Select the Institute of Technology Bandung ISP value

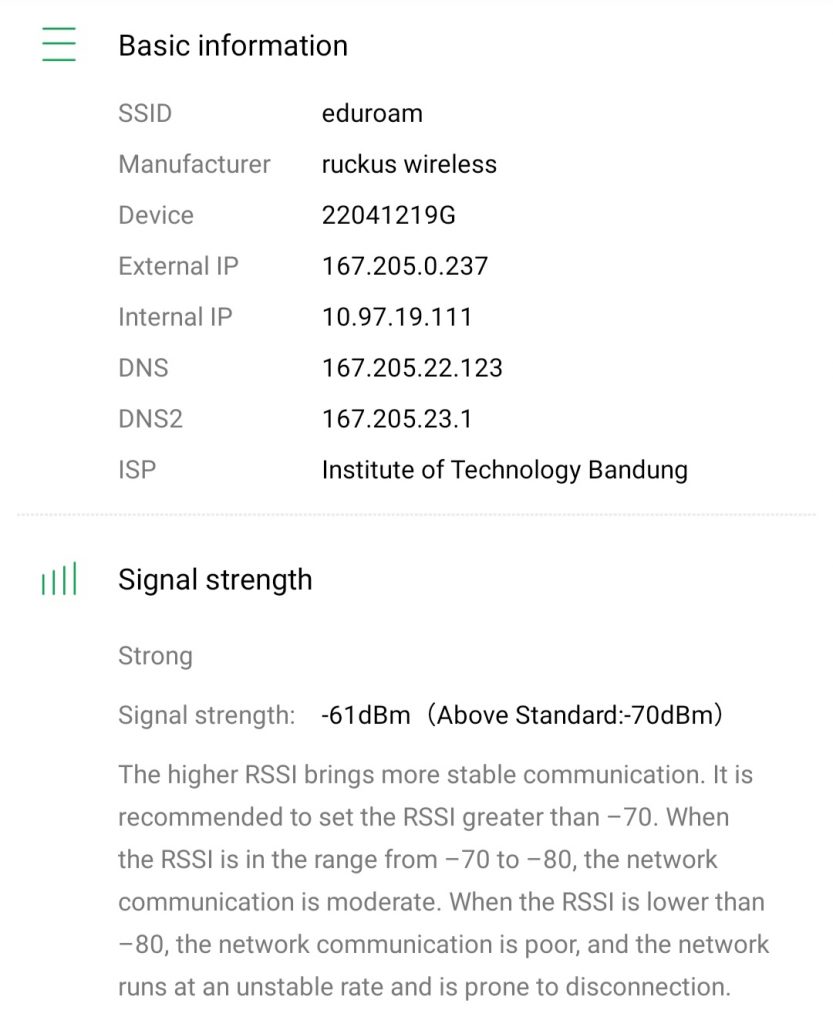[x=504, y=470]
